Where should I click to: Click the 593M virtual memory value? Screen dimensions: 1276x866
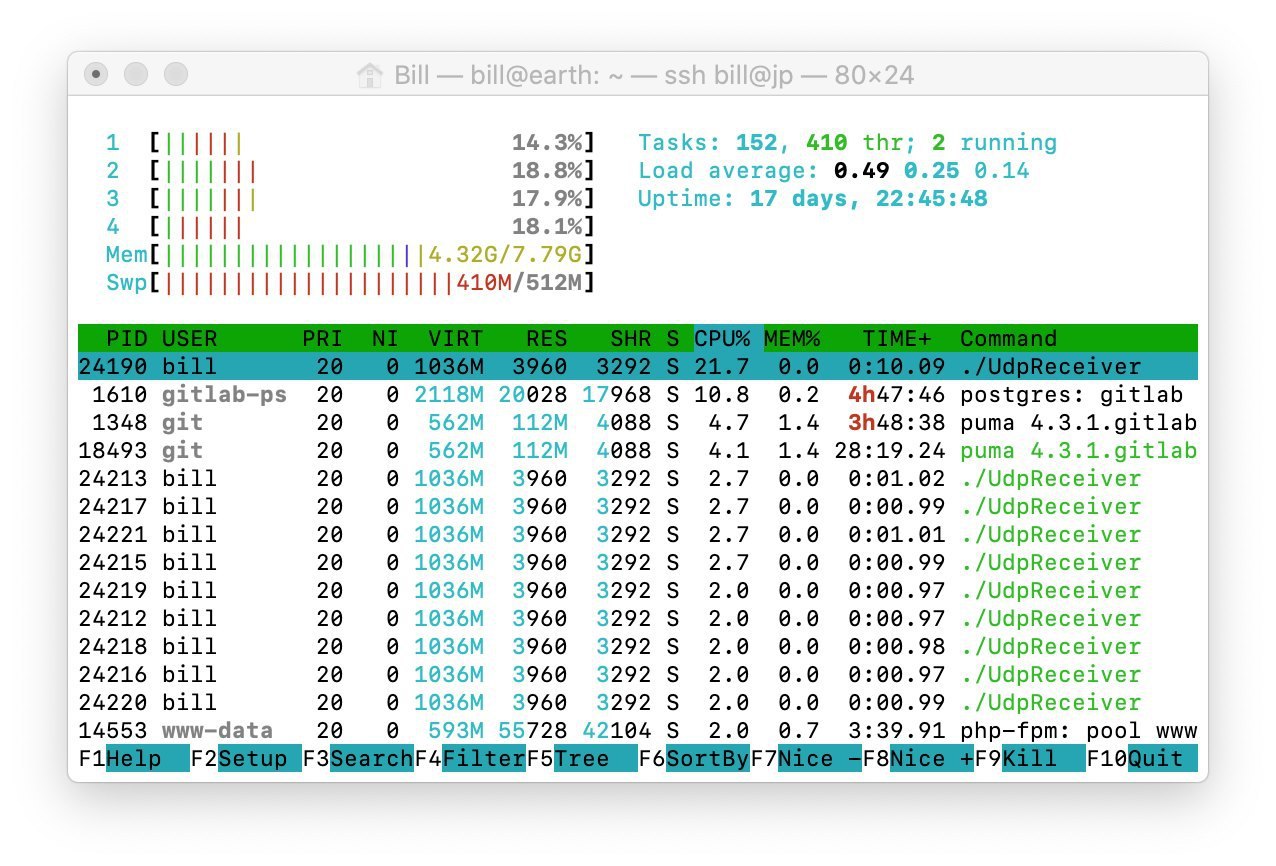[455, 730]
